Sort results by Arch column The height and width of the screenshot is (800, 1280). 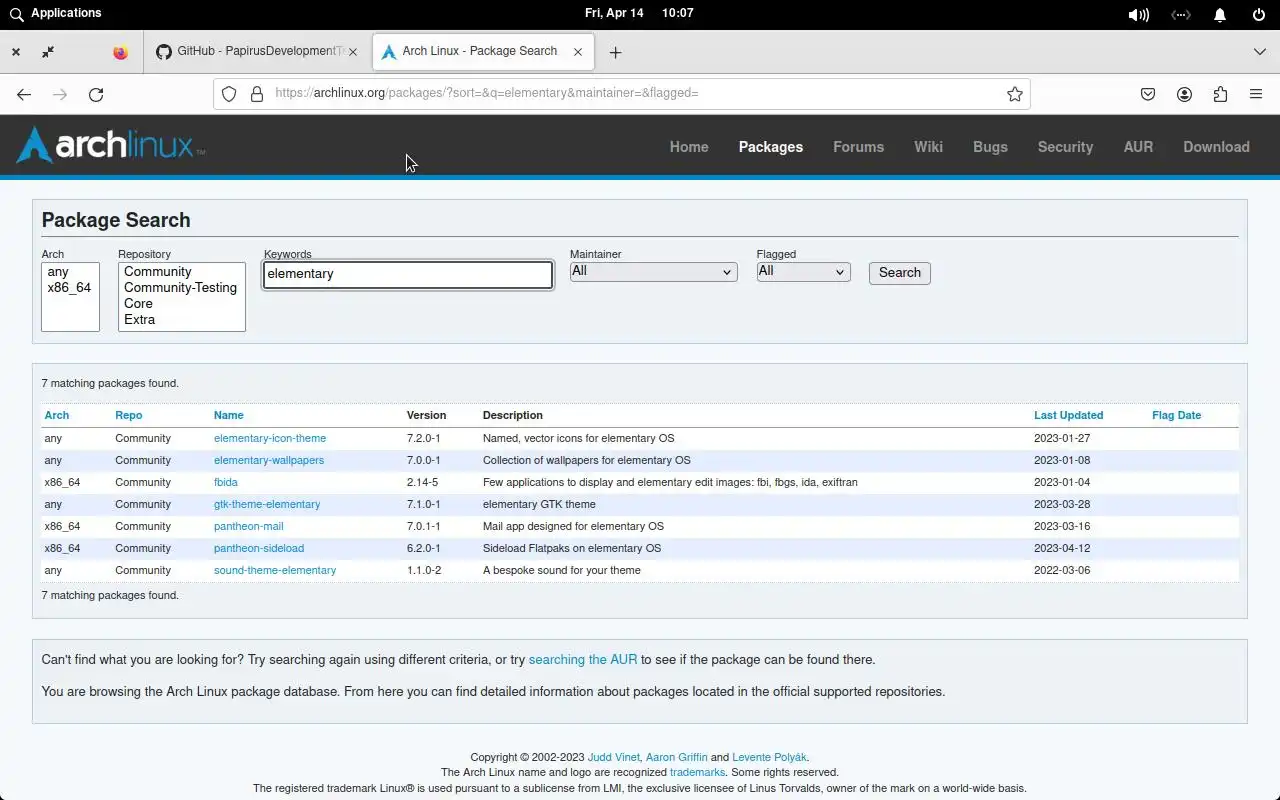click(57, 415)
